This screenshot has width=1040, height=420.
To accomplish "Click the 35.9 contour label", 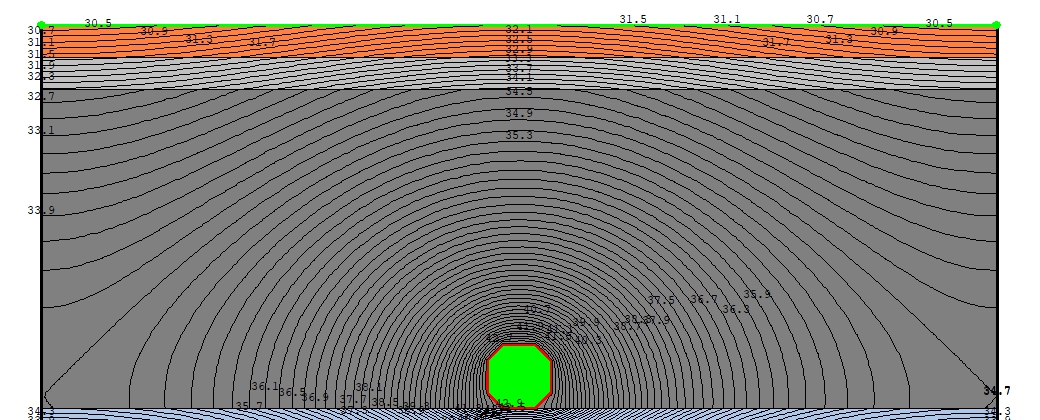I will (757, 295).
